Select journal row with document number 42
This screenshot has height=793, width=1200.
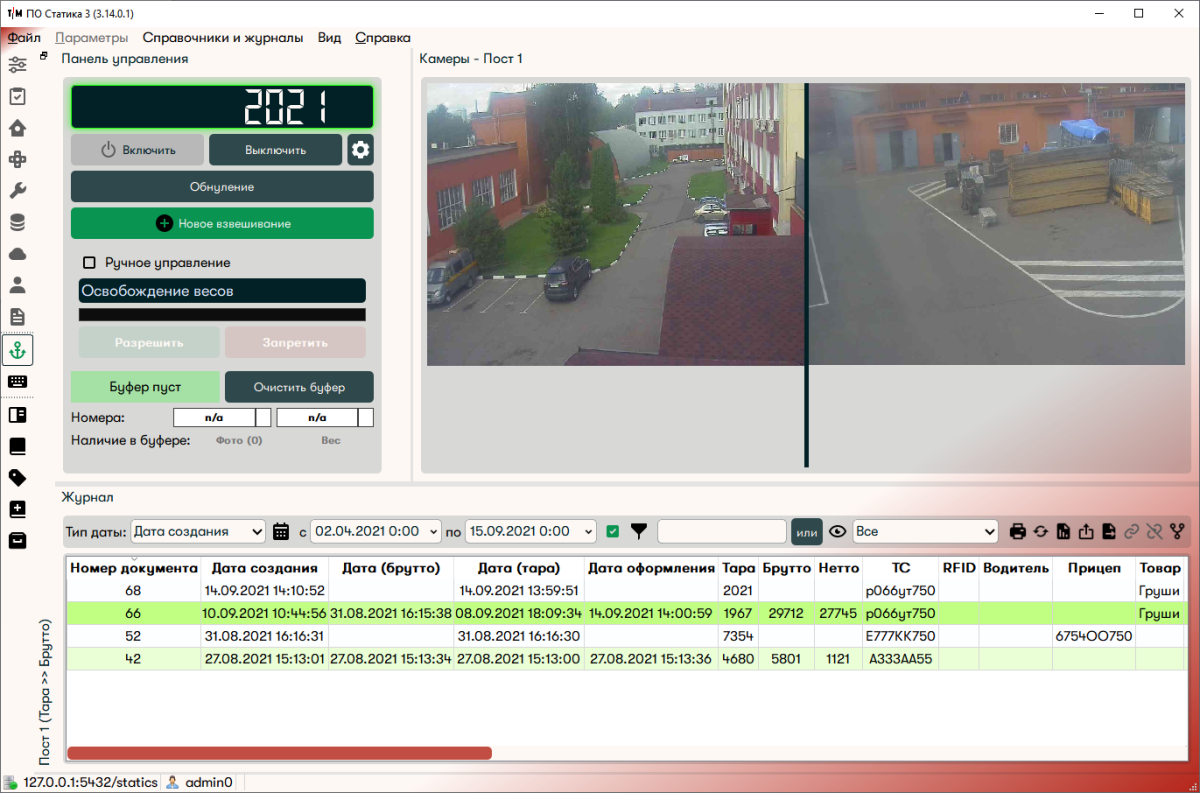626,658
